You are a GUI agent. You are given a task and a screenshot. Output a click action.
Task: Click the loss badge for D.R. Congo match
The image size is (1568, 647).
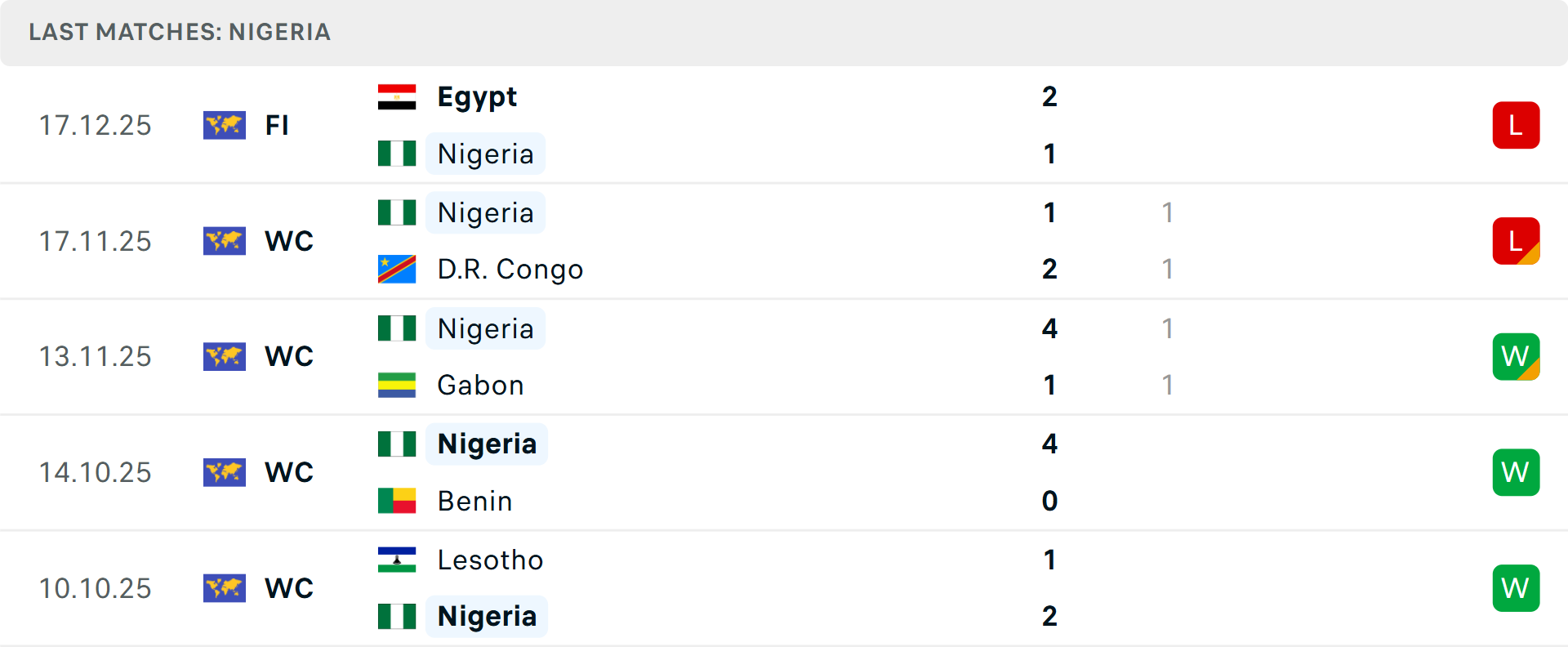pos(1516,241)
